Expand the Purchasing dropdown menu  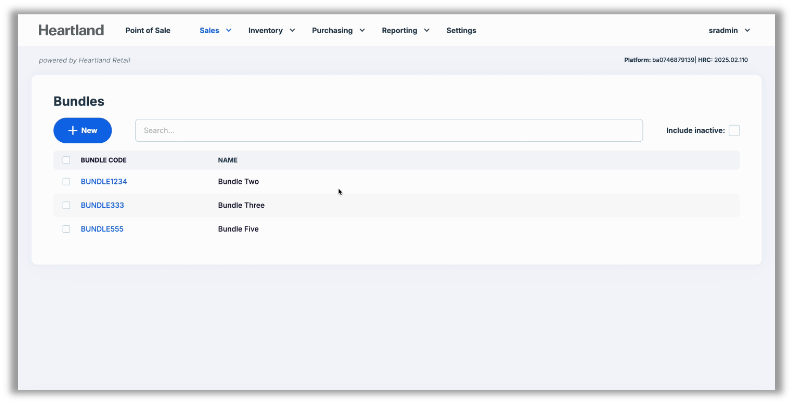pyautogui.click(x=338, y=30)
